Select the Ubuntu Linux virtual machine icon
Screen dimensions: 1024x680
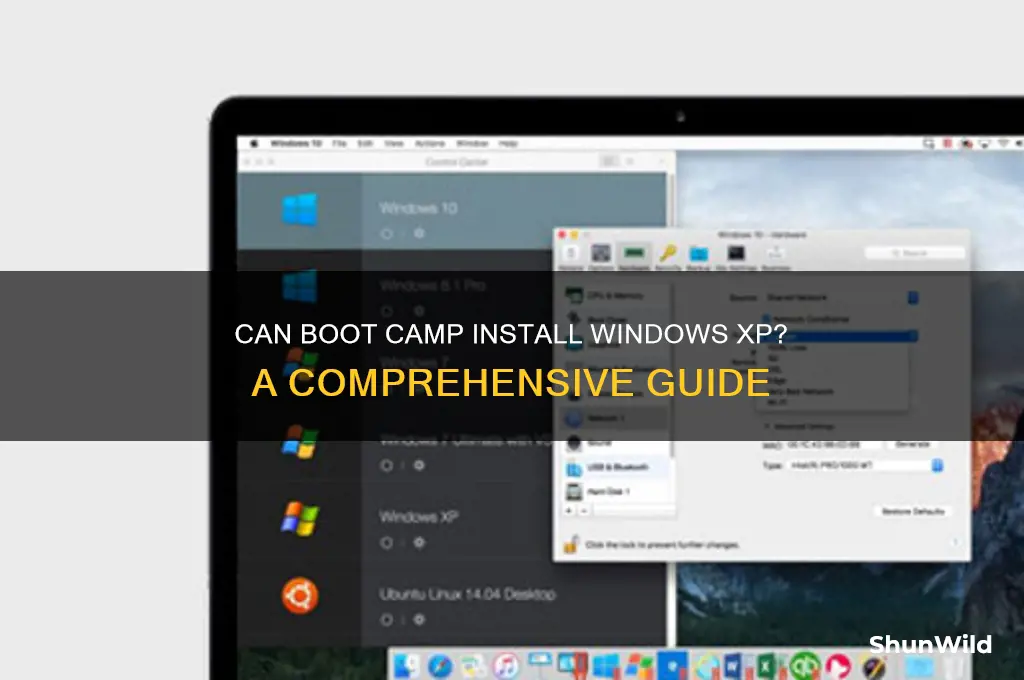coord(300,596)
